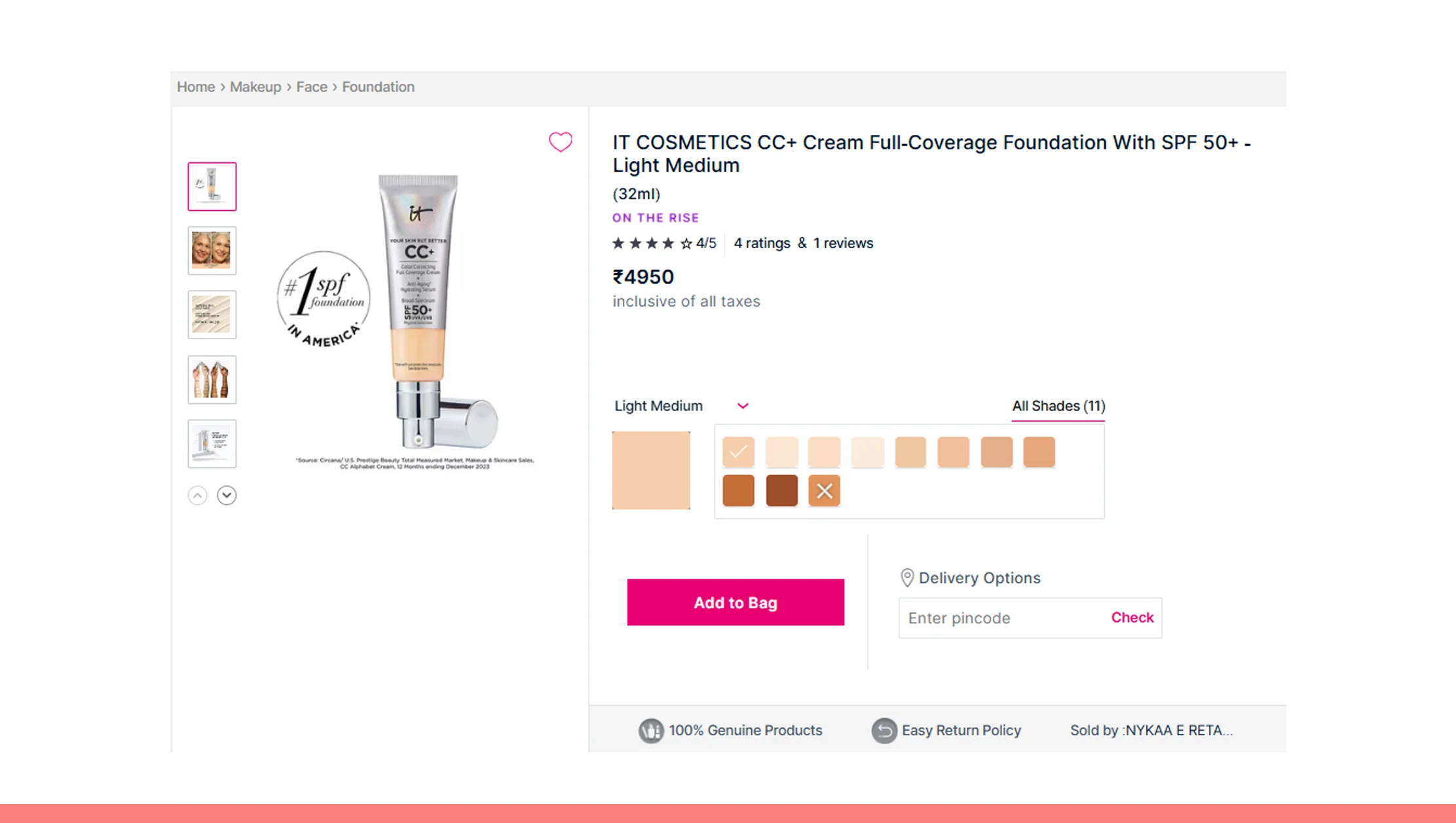The image size is (1456, 823).
Task: Select the unavailable crossed-out shade swatch
Action: click(824, 490)
